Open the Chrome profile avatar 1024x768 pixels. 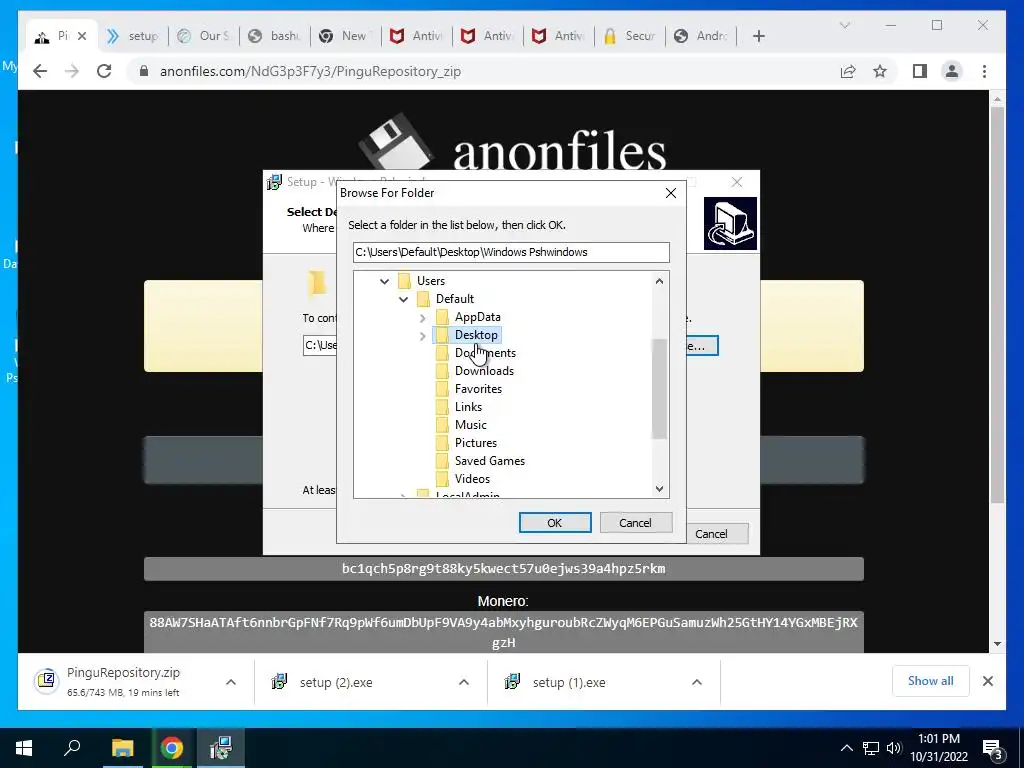[952, 71]
